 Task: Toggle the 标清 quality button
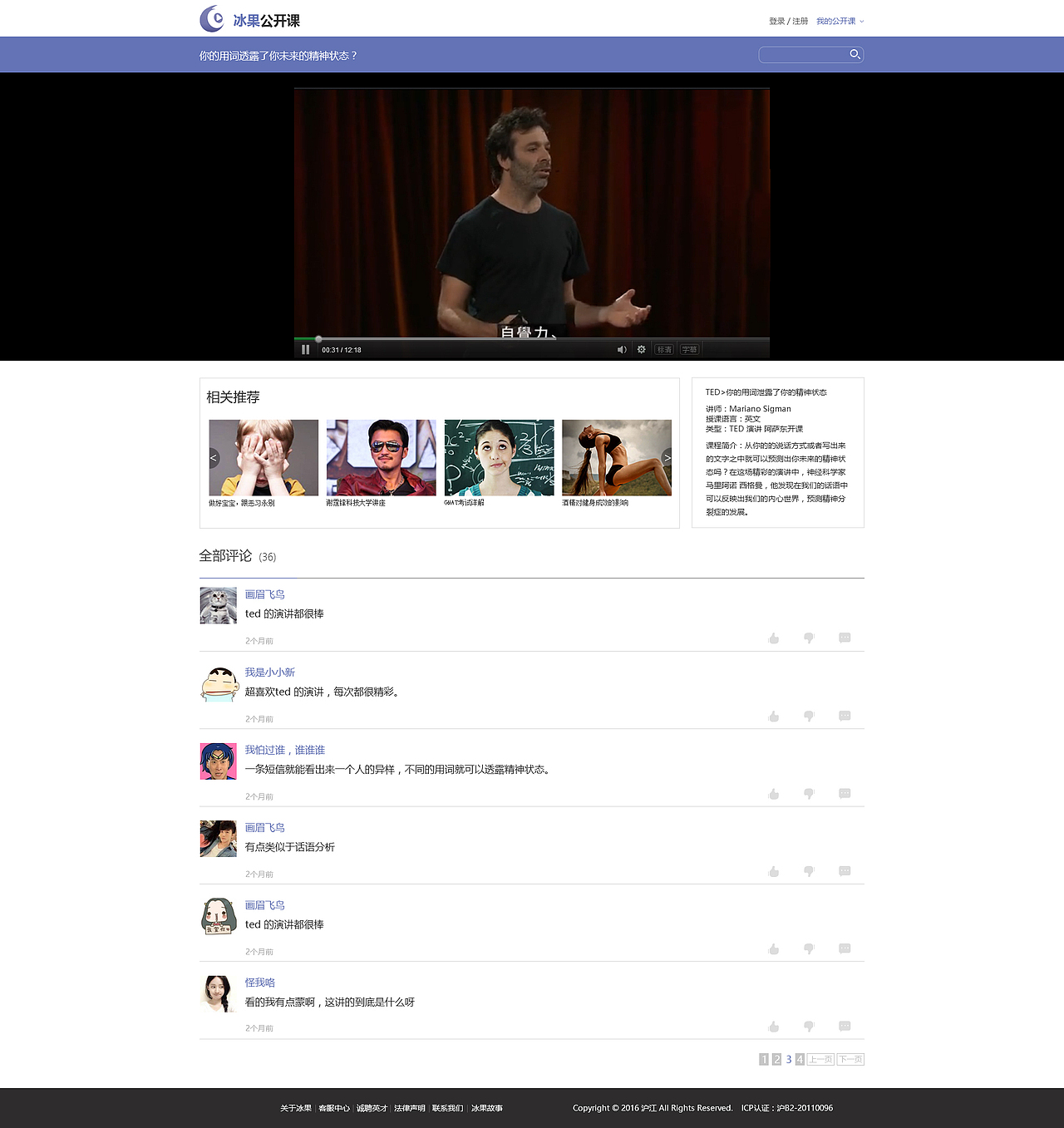pos(664,350)
